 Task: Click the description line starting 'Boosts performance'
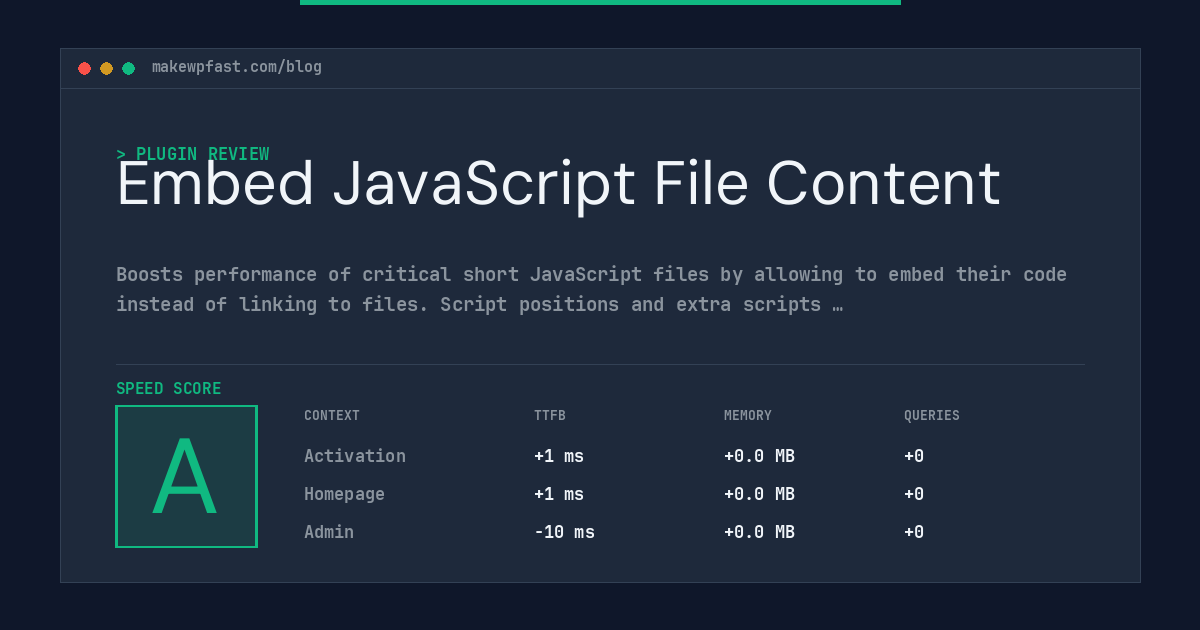point(591,275)
